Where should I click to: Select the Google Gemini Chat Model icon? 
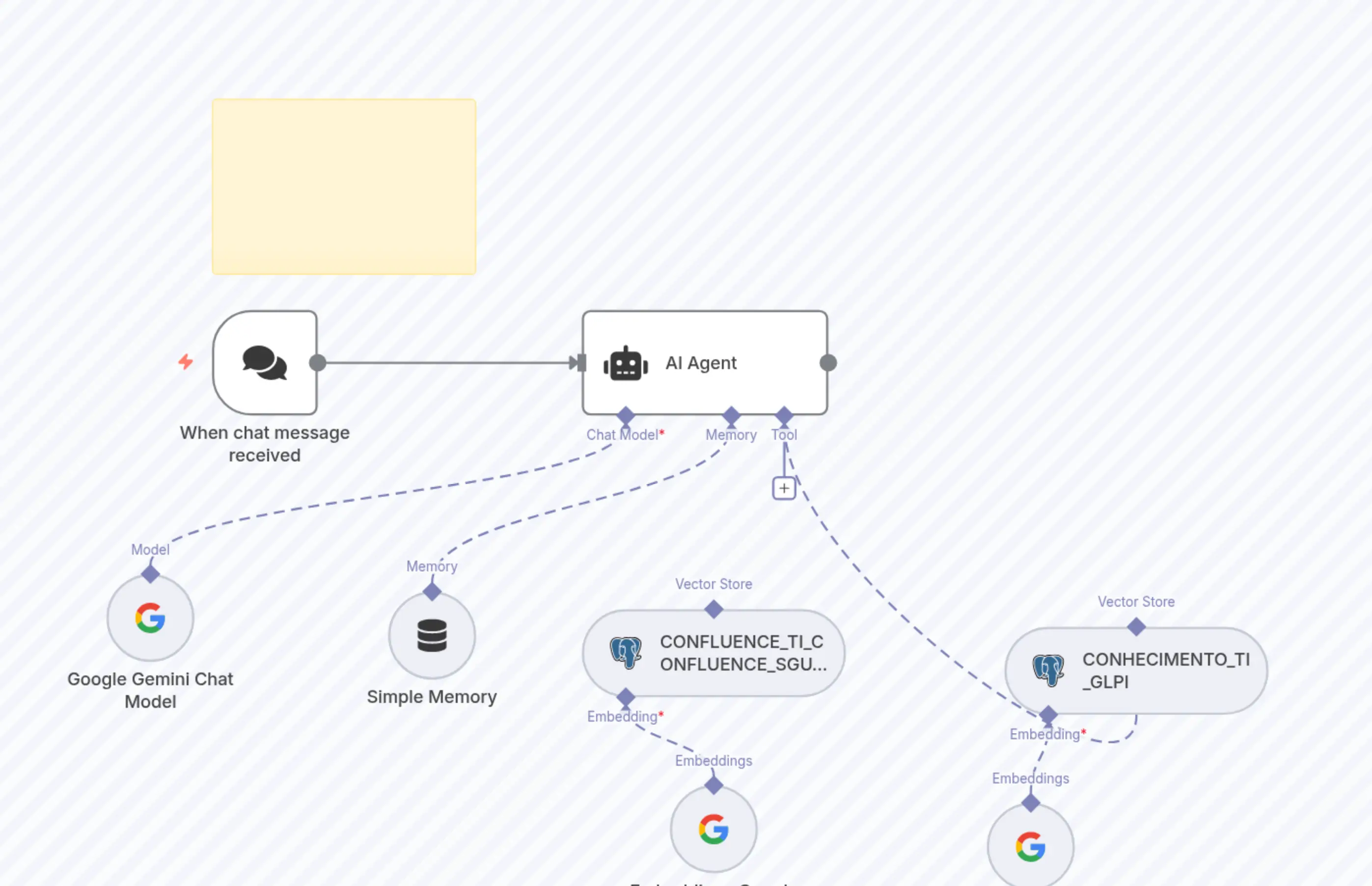[x=150, y=618]
